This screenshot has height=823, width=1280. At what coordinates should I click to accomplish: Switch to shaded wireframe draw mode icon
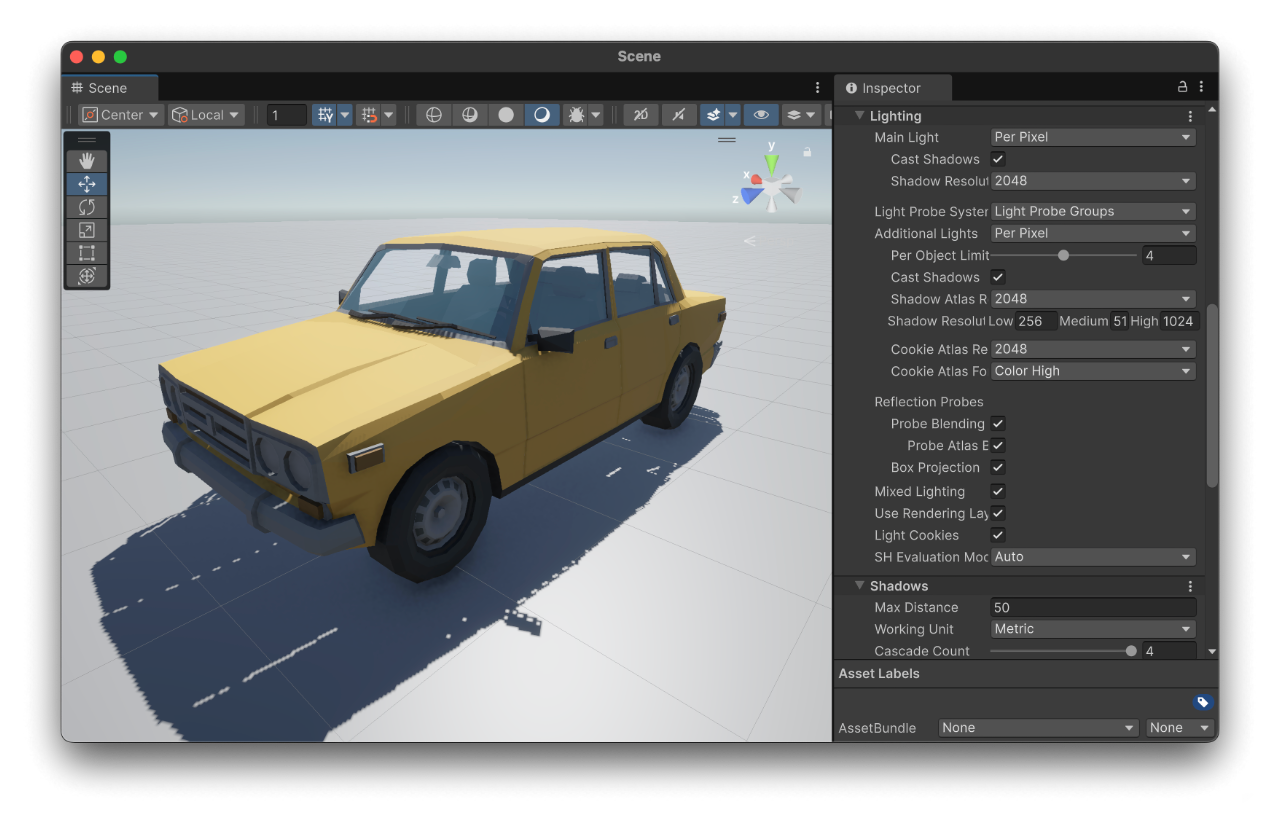pos(469,115)
